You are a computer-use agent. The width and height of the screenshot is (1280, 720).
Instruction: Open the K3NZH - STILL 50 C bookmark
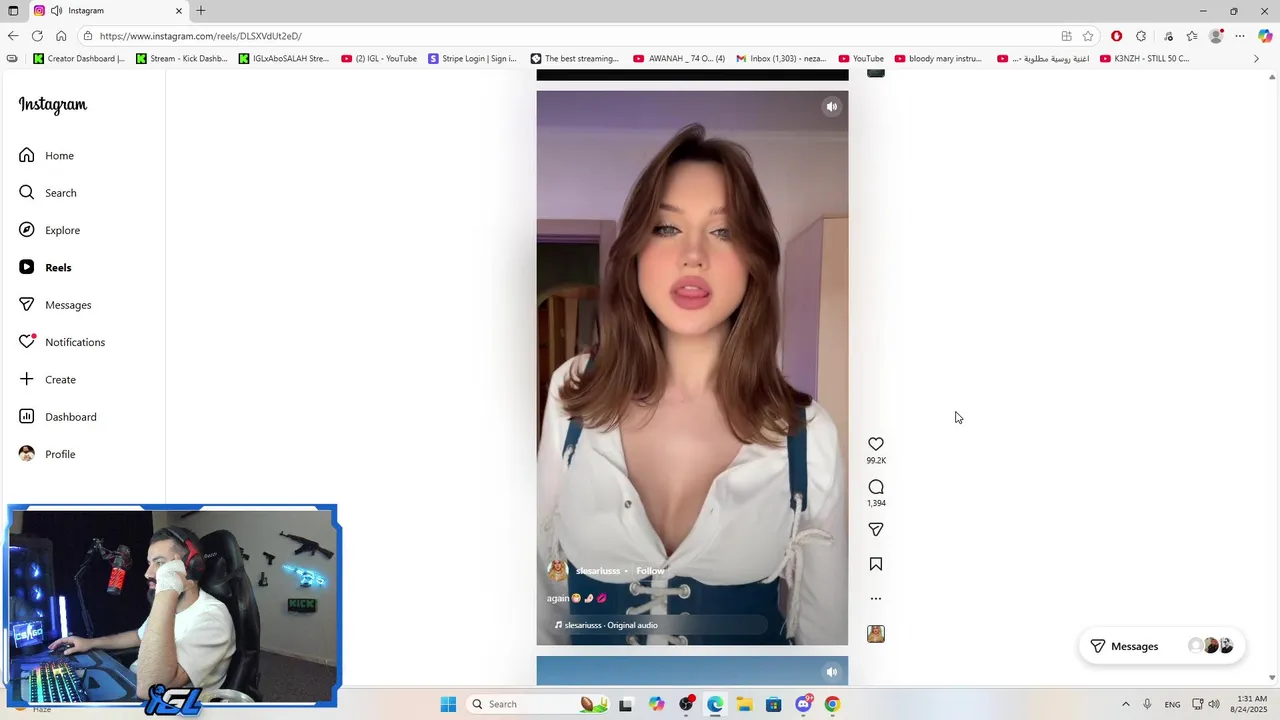(1144, 59)
